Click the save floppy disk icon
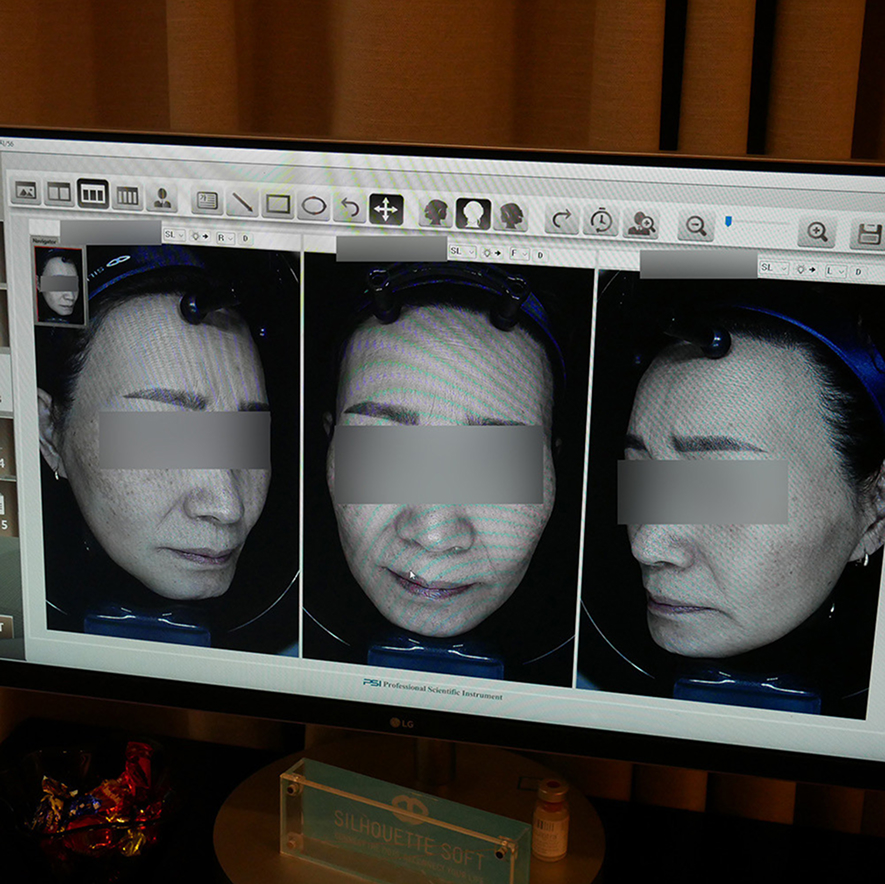 tap(868, 235)
